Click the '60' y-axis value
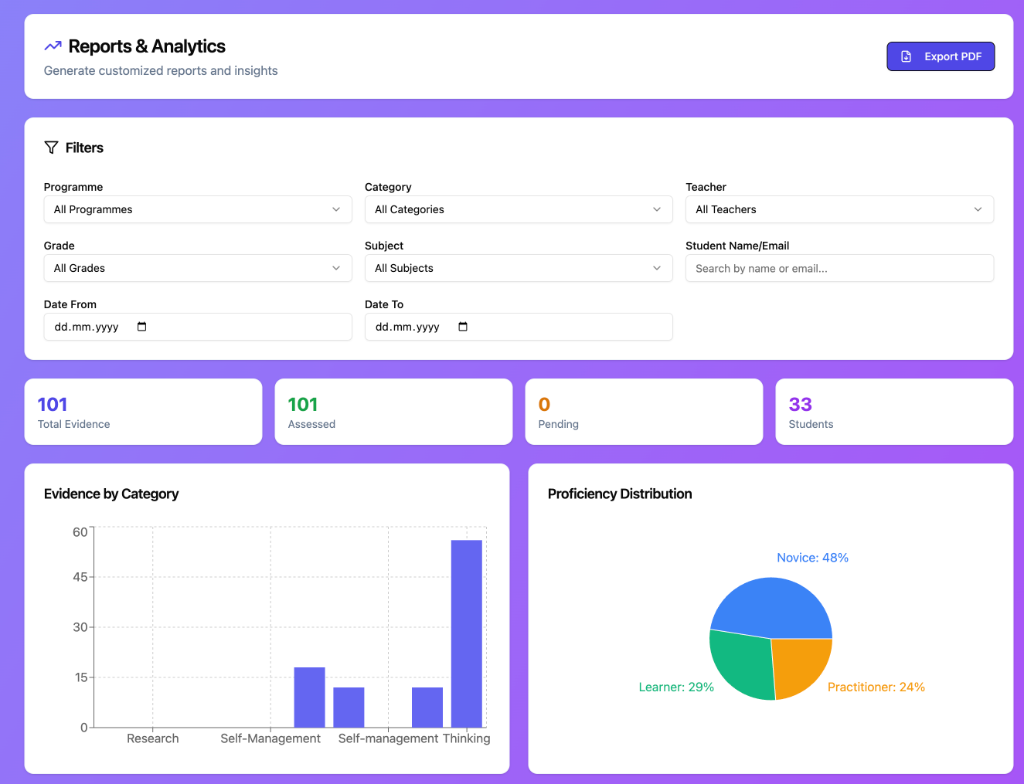The image size is (1024, 784). (x=80, y=532)
